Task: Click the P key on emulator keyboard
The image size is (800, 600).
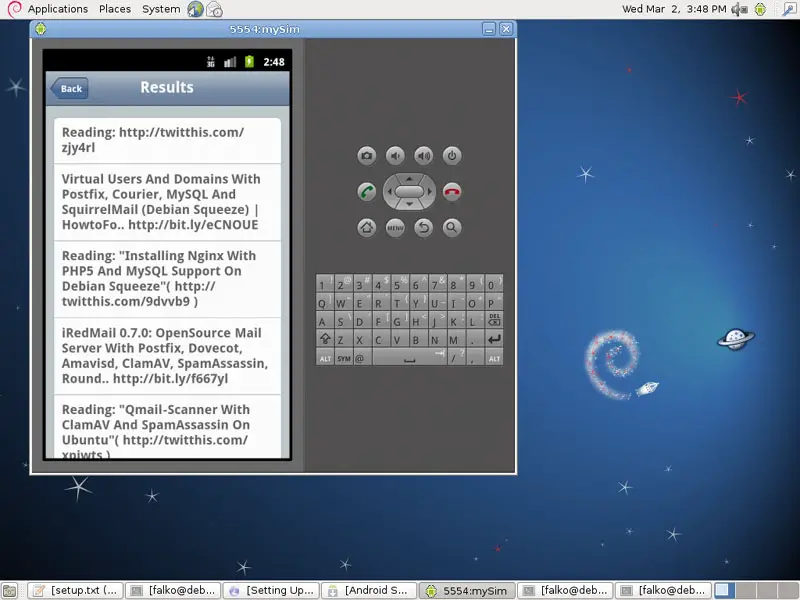Action: coord(494,302)
